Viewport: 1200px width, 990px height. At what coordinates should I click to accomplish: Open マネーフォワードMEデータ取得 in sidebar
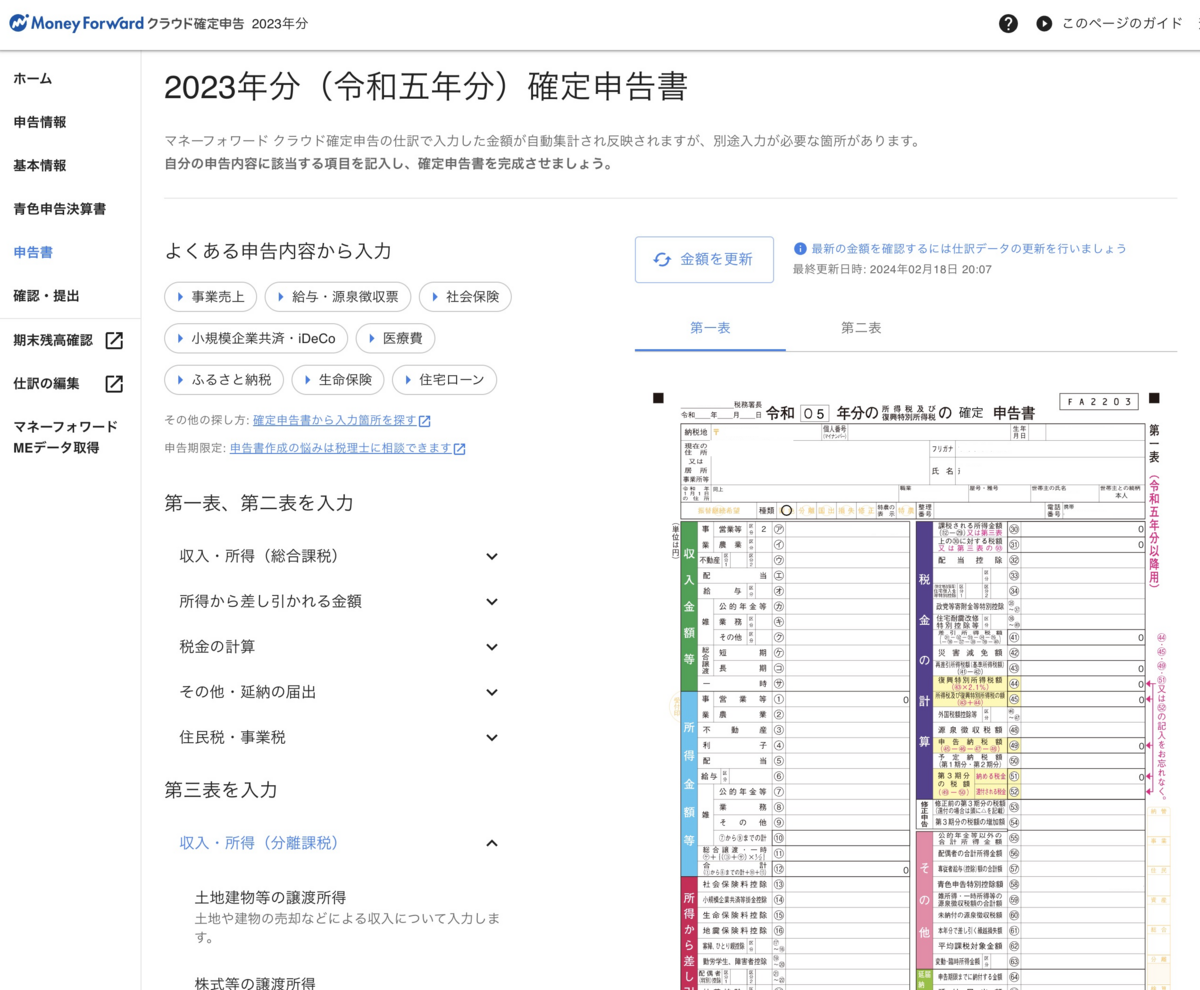coord(65,437)
